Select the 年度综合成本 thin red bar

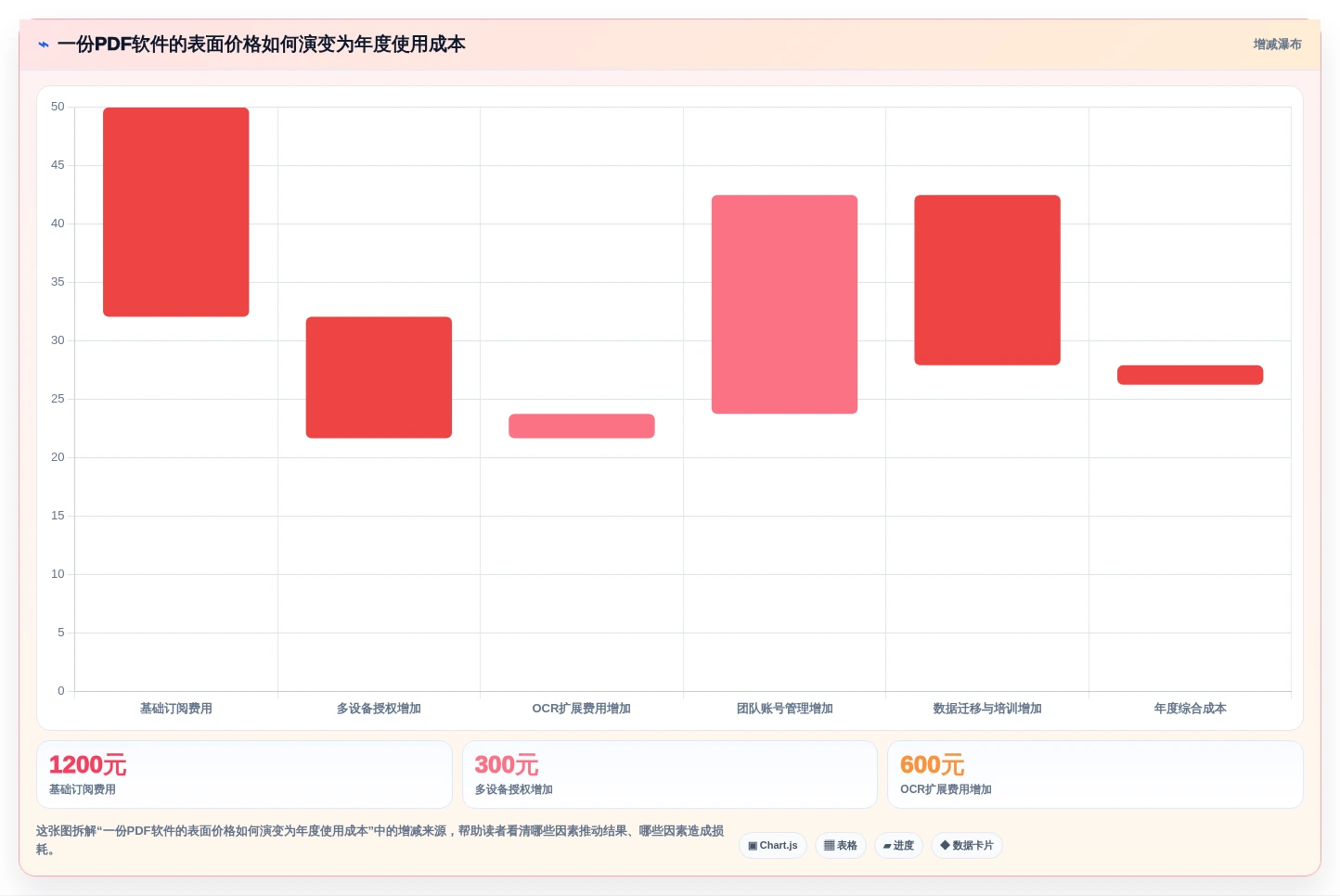(x=1190, y=375)
